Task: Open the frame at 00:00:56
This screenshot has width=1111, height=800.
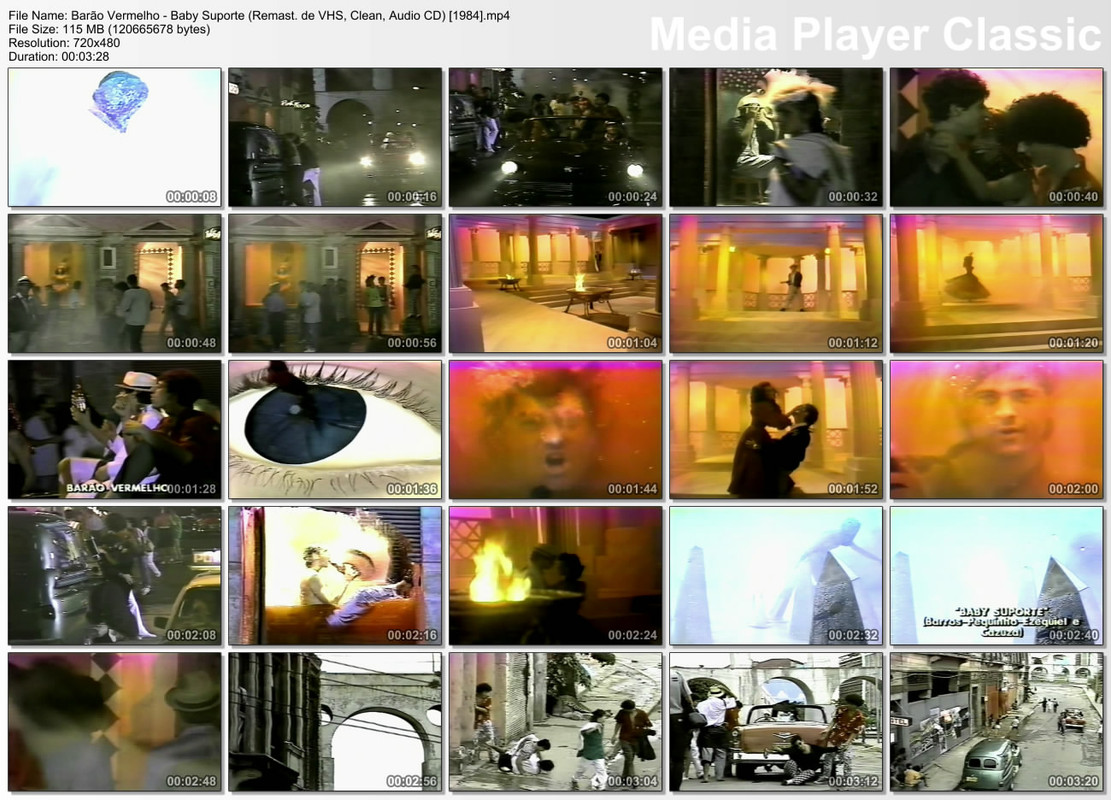Action: 334,283
